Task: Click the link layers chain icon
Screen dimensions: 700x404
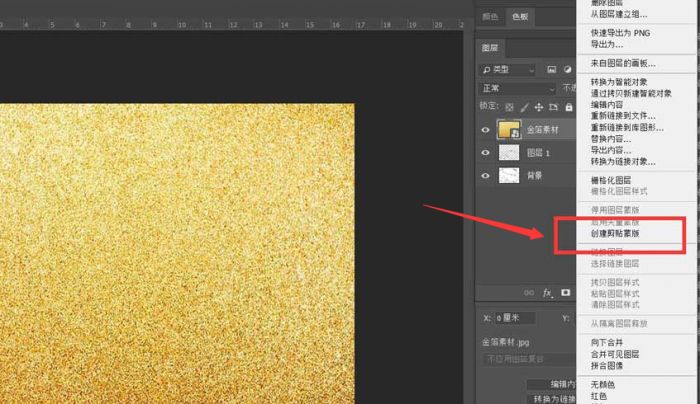Action: click(529, 293)
